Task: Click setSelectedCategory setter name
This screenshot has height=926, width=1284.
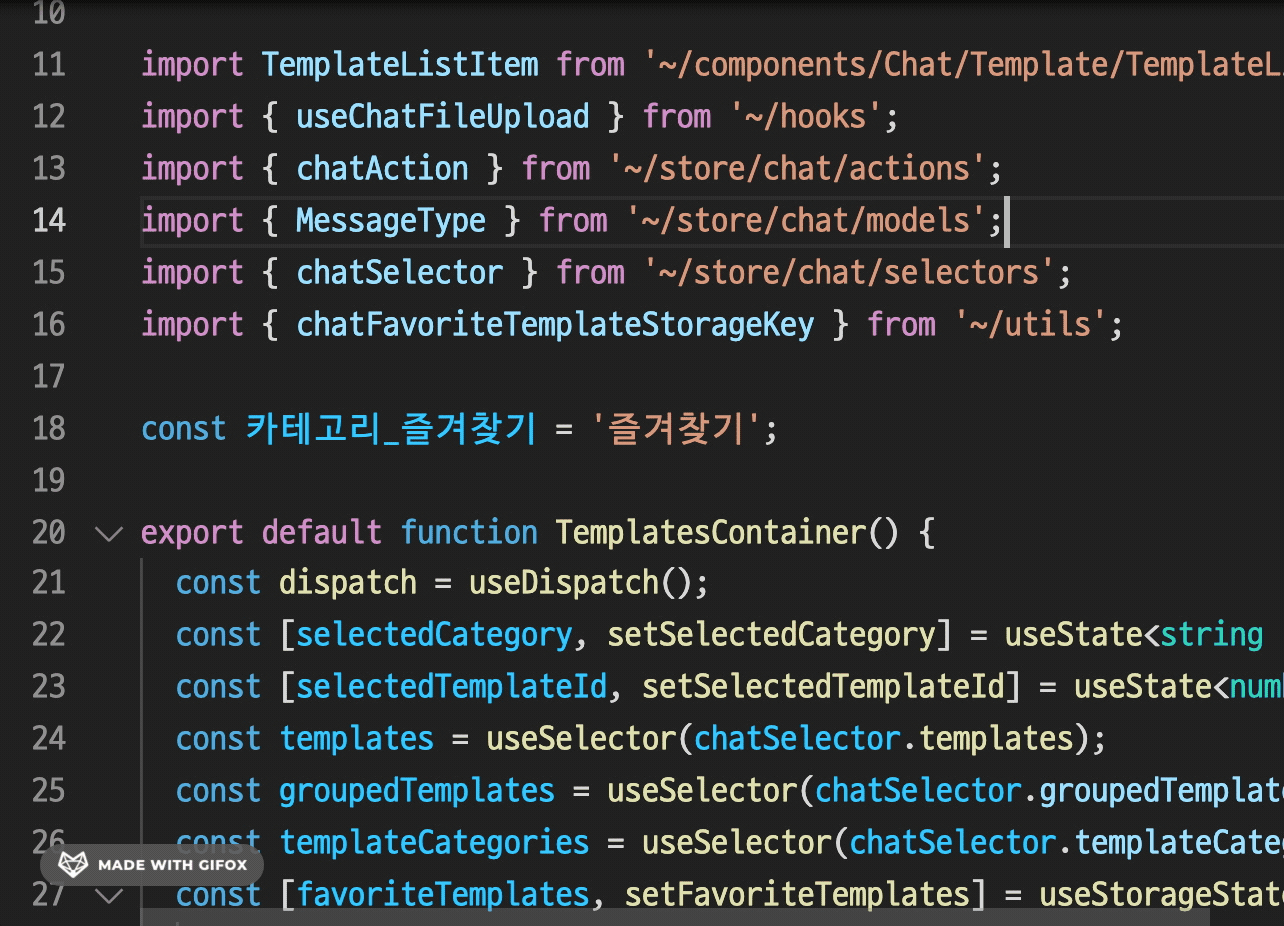Action: point(771,635)
